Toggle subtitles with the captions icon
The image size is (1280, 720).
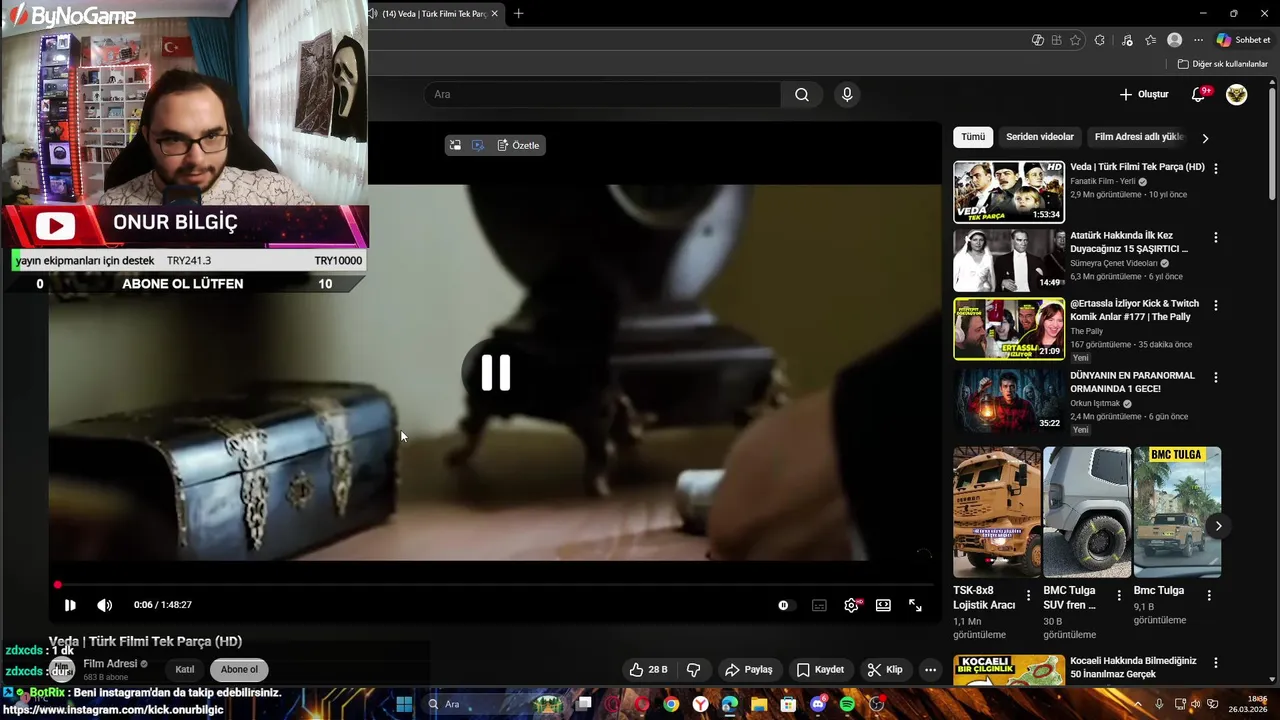(819, 605)
